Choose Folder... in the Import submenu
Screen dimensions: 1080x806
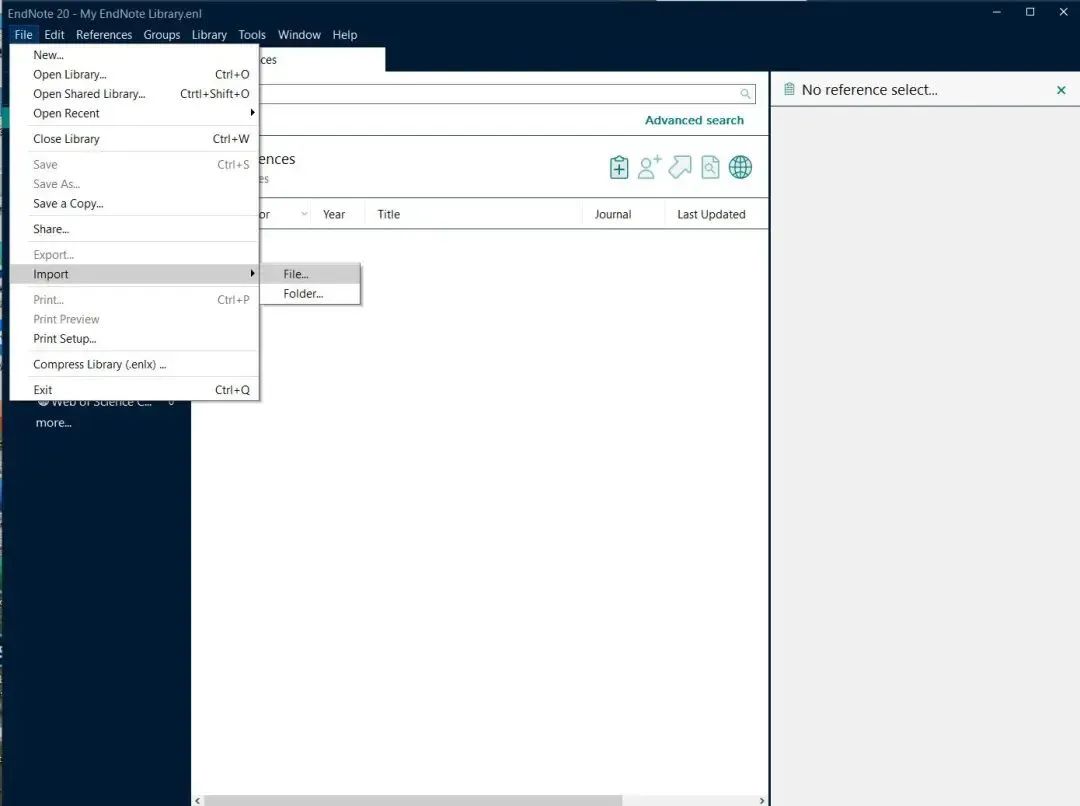tap(311, 293)
